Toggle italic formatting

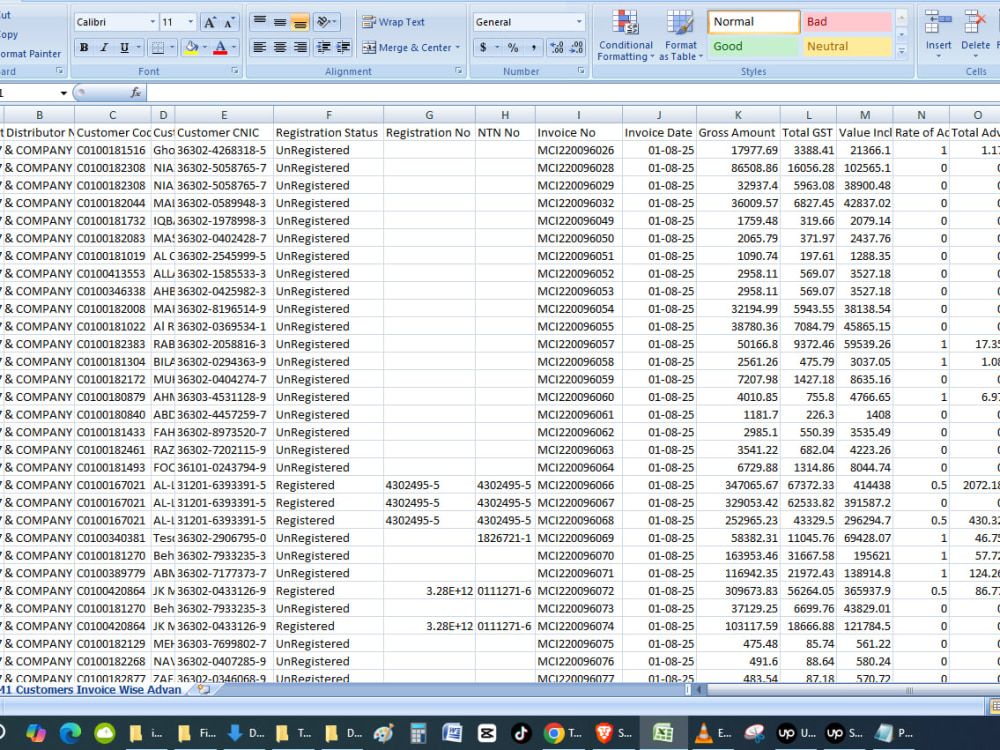[x=105, y=48]
